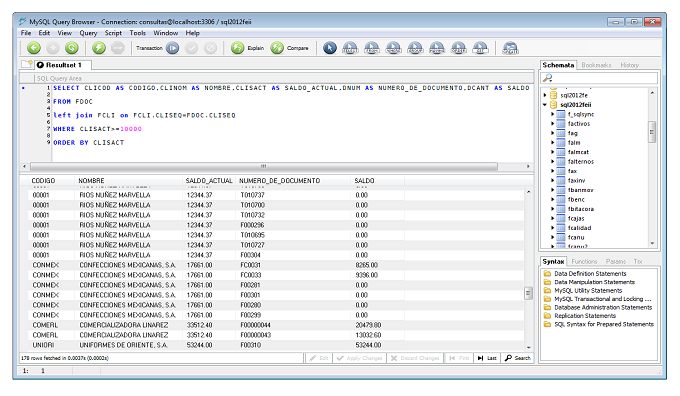
Task: Refresh the query with the green refresh icon
Action: coord(72,48)
